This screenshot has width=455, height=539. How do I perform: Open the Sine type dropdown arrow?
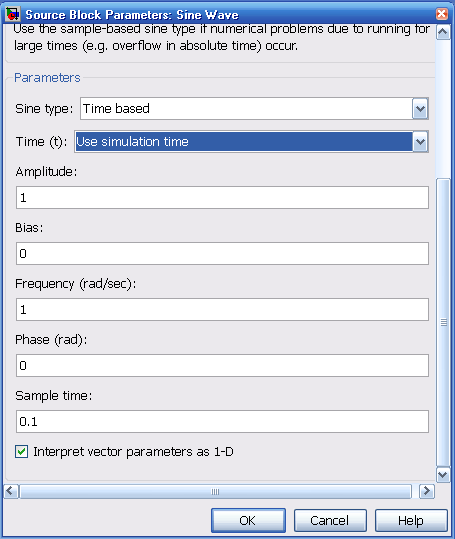coord(420,109)
